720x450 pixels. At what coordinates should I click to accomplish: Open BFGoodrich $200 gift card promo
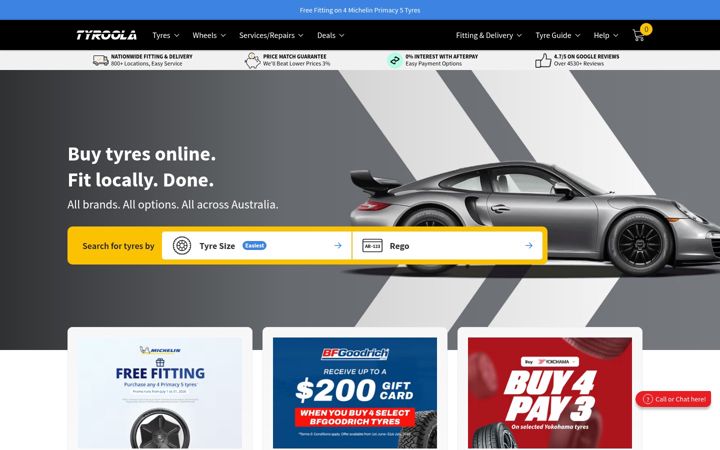[354, 390]
